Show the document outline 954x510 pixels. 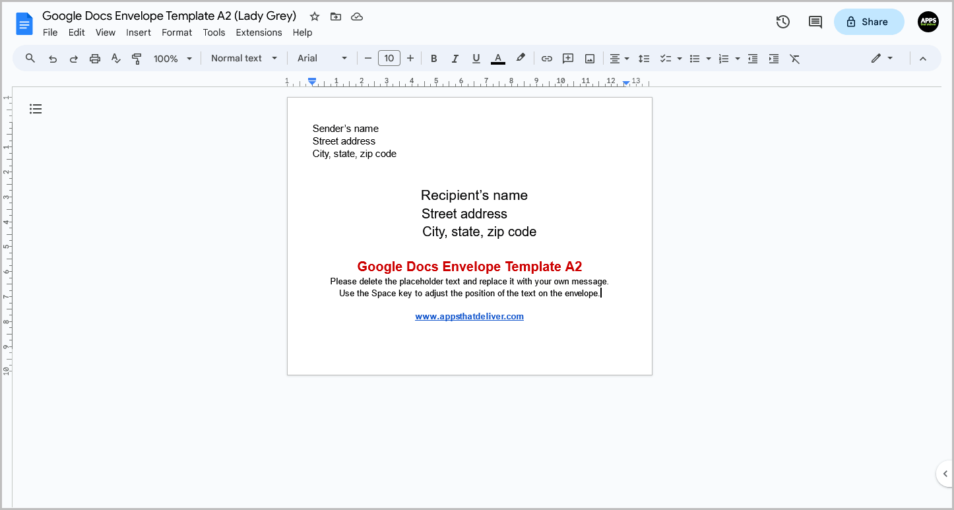[x=36, y=109]
